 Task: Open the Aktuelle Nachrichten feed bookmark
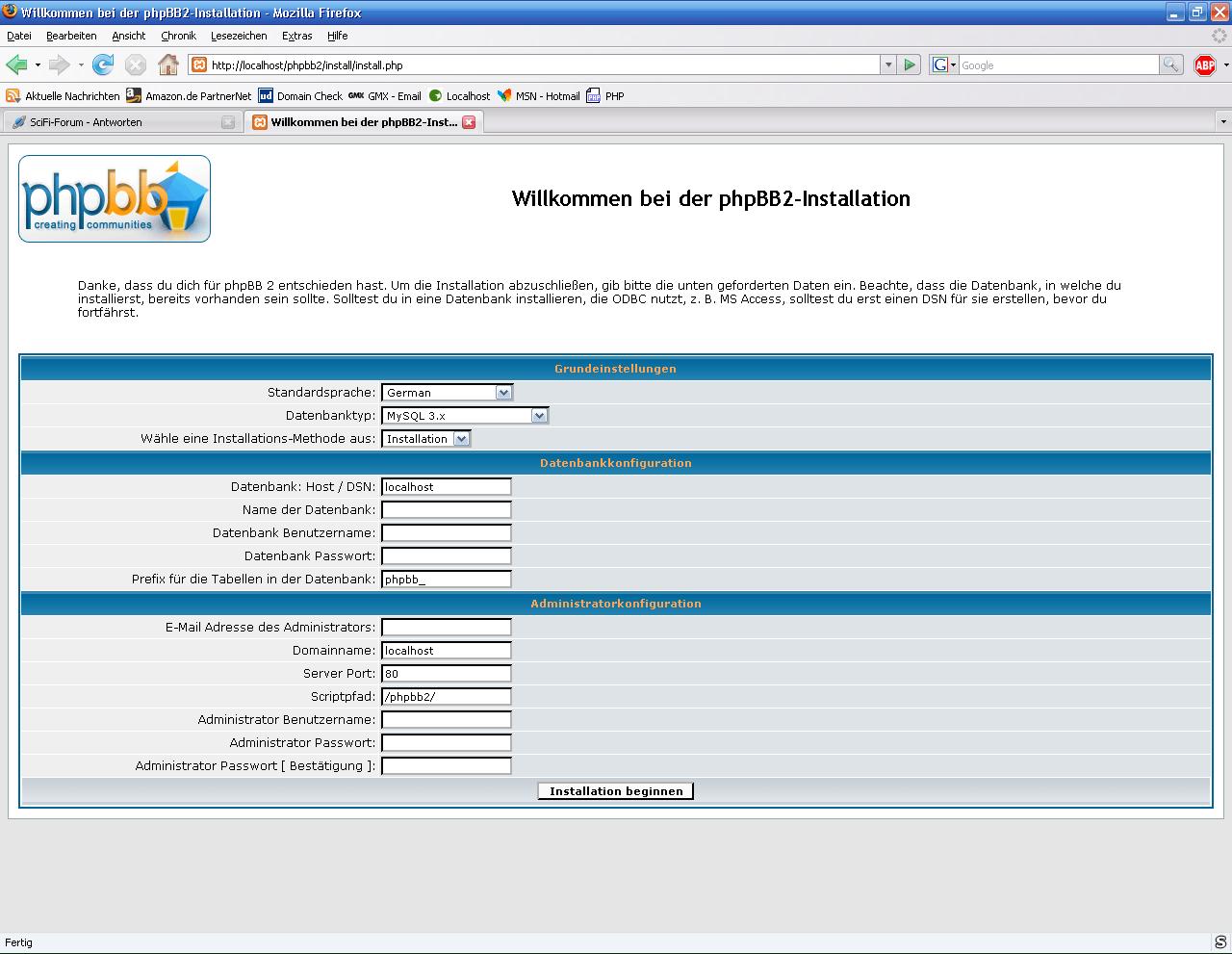pyautogui.click(x=64, y=96)
